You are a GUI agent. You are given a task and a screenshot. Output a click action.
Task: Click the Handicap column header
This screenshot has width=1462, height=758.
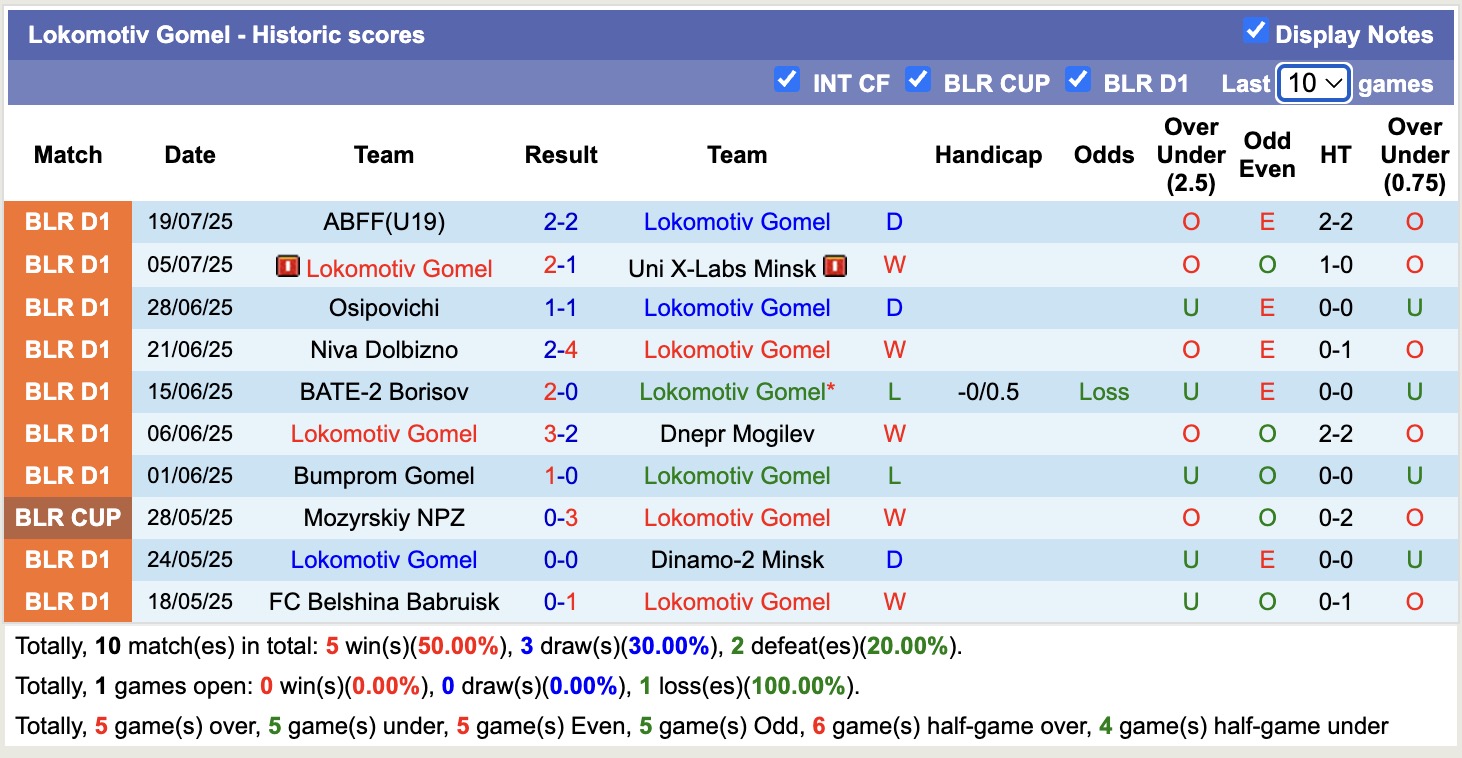(988, 155)
